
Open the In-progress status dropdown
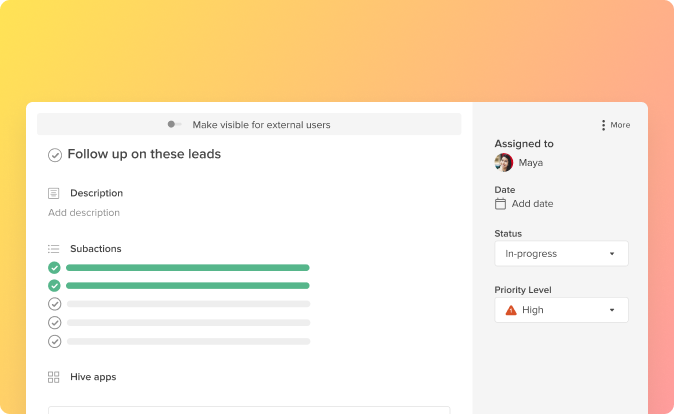click(561, 254)
